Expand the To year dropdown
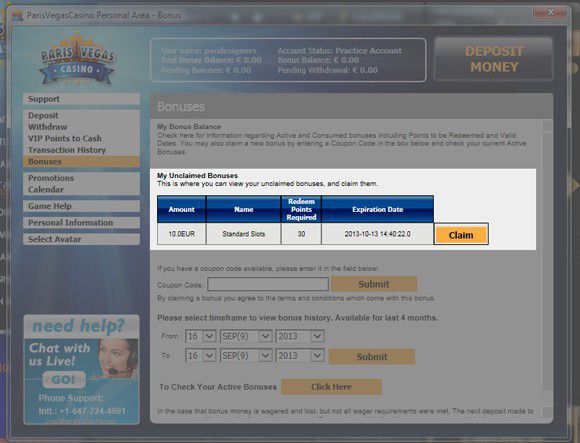Viewport: 580px width, 443px height. click(x=300, y=356)
